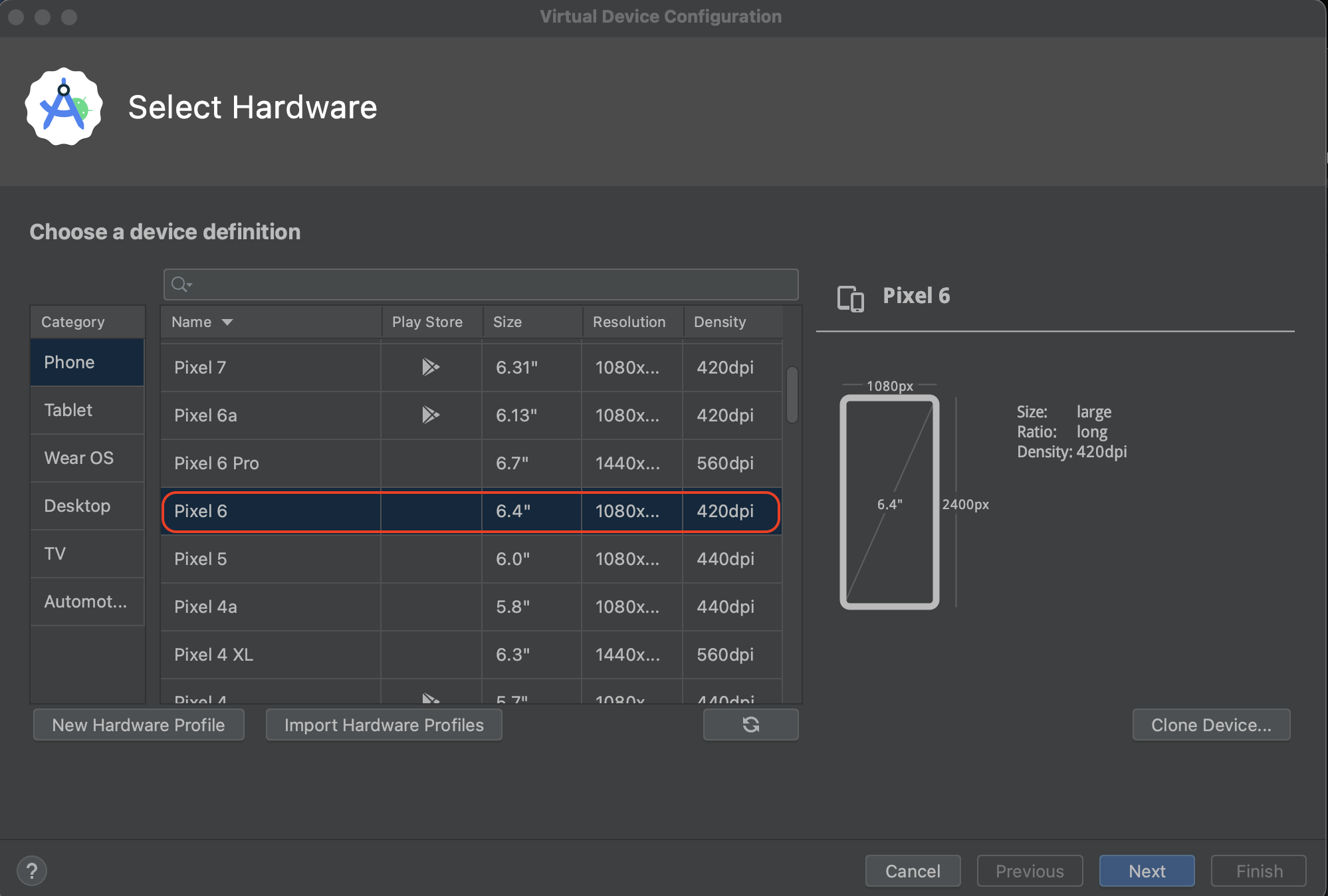The width and height of the screenshot is (1328, 896).
Task: Click the Density column header
Action: point(720,322)
